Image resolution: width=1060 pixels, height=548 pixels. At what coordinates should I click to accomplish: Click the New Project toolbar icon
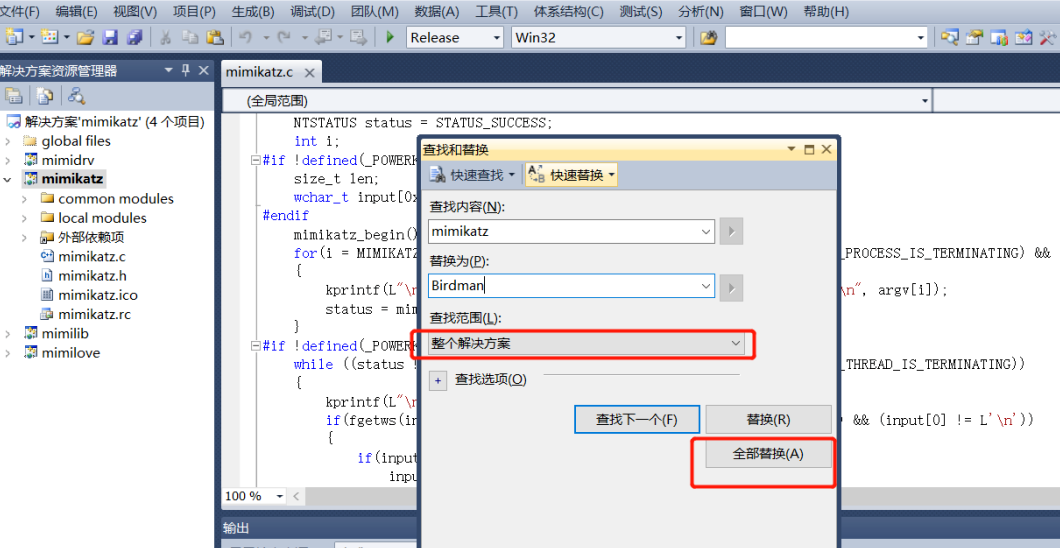pyautogui.click(x=14, y=37)
